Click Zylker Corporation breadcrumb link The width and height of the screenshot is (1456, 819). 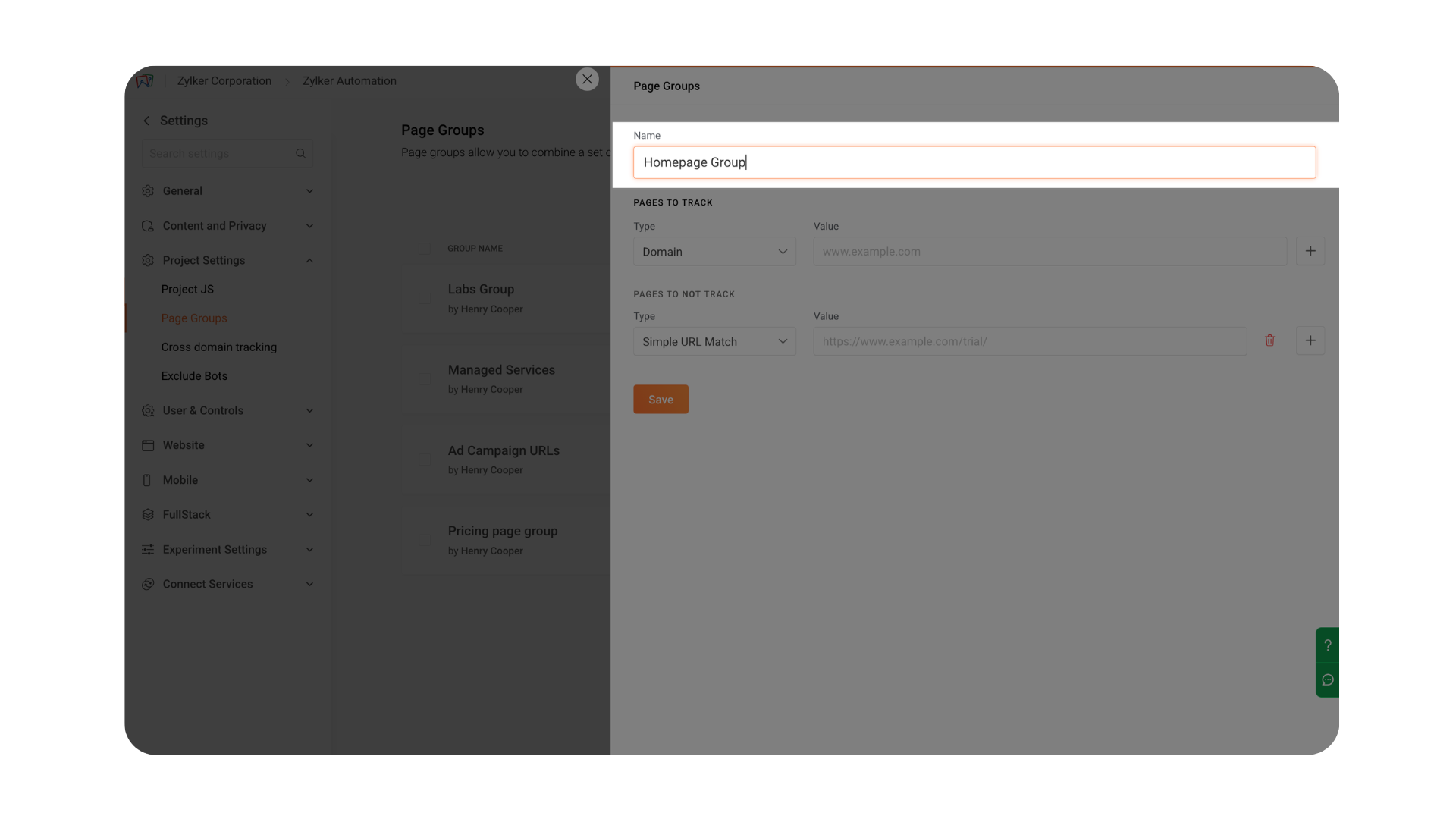(x=224, y=81)
